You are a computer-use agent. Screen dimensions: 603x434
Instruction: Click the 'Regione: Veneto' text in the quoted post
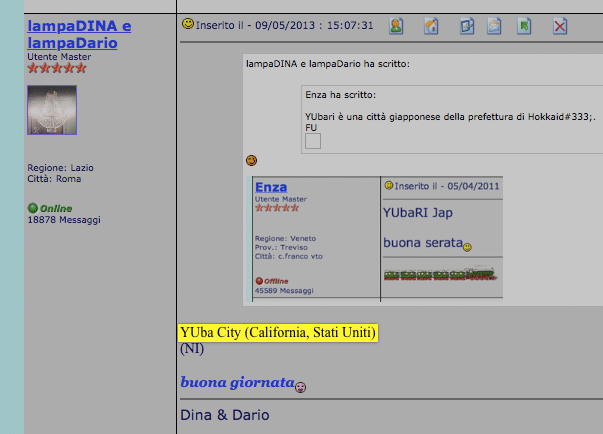pos(285,238)
